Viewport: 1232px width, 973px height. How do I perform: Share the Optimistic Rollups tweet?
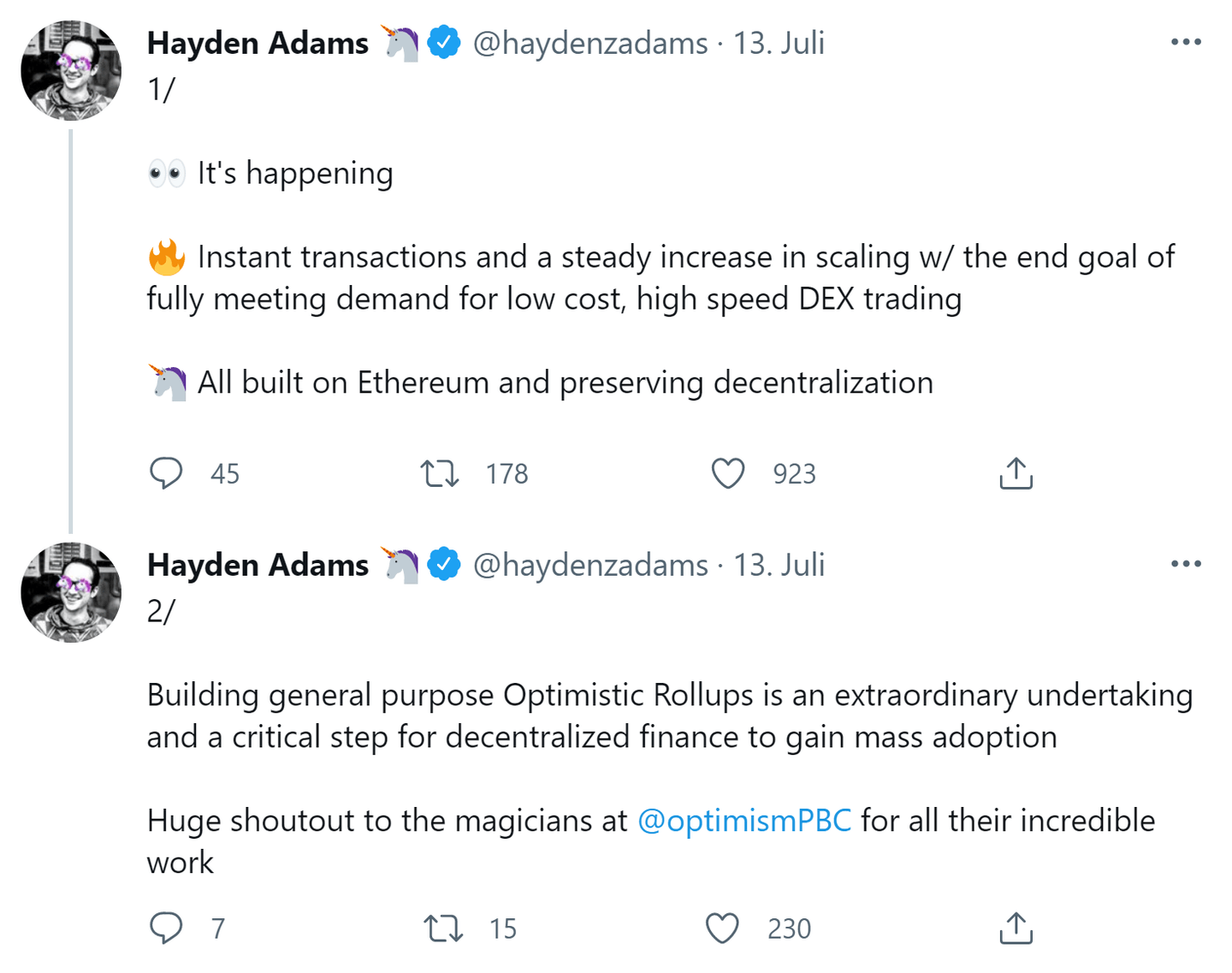point(1016,928)
